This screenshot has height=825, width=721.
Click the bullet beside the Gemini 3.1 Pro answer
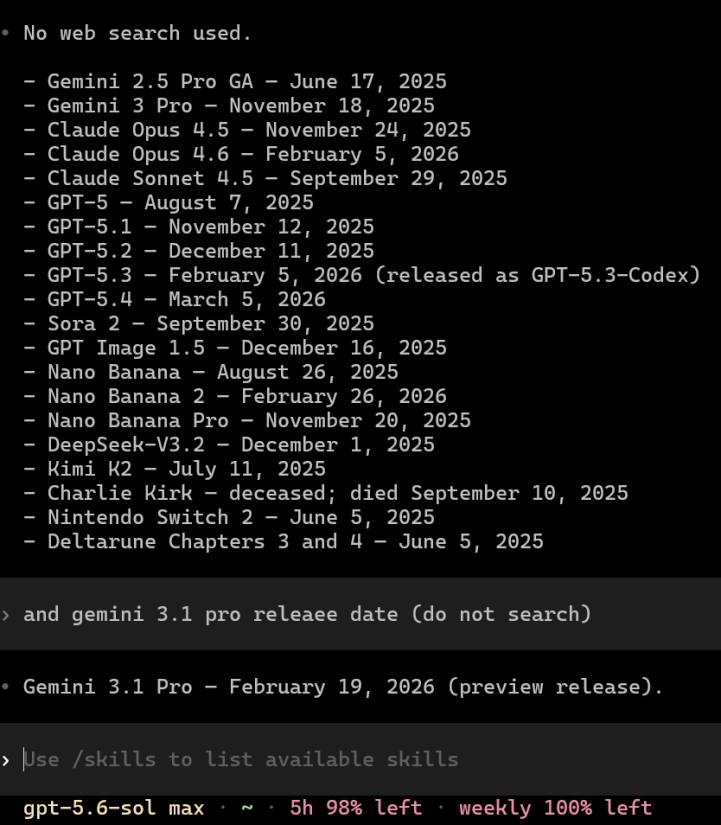coord(5,687)
